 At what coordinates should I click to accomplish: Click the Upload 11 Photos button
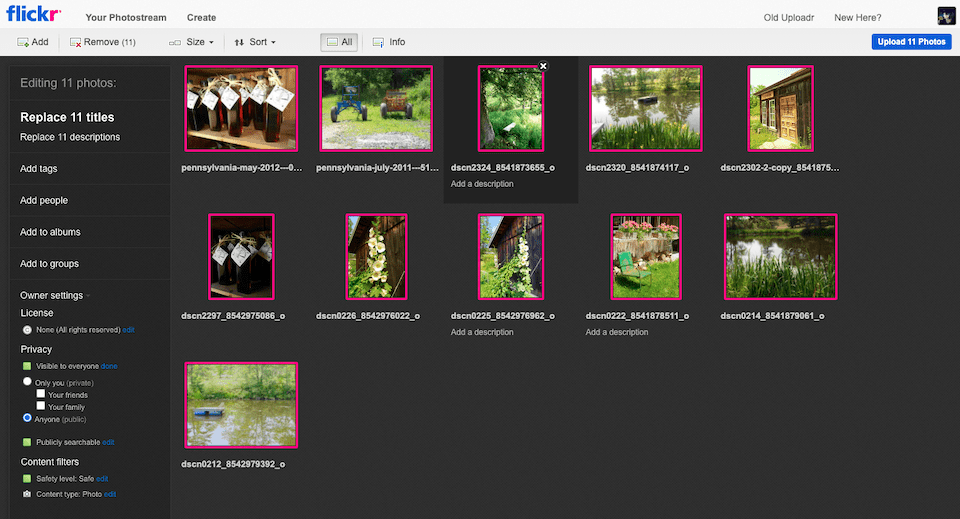click(x=911, y=42)
